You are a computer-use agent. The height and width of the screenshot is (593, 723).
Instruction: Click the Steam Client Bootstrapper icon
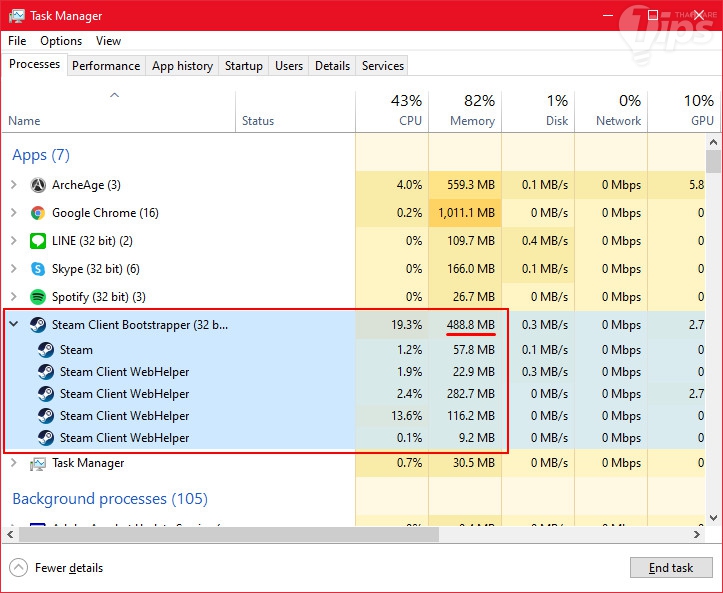pos(38,325)
